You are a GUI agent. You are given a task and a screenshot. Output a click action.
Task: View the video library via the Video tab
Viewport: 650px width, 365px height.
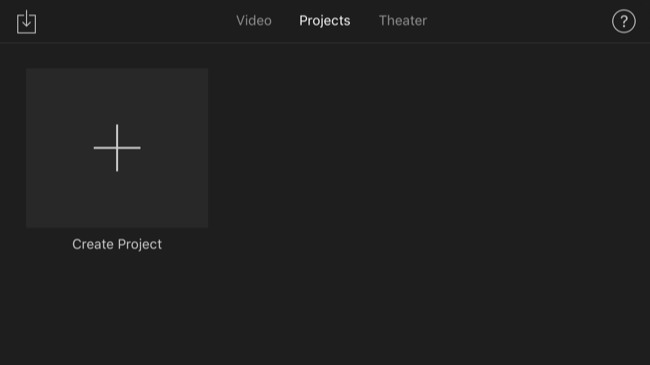click(254, 21)
